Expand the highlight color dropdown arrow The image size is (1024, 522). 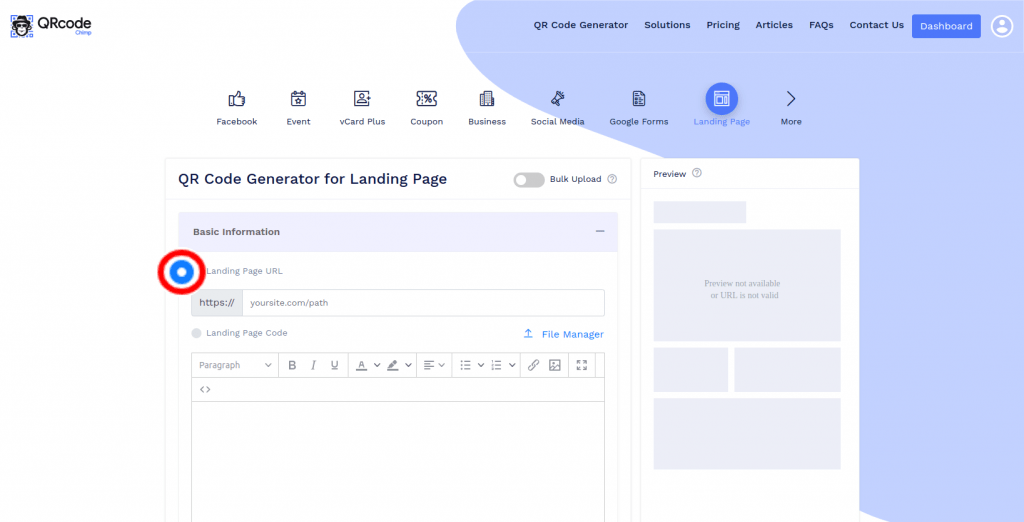409,365
